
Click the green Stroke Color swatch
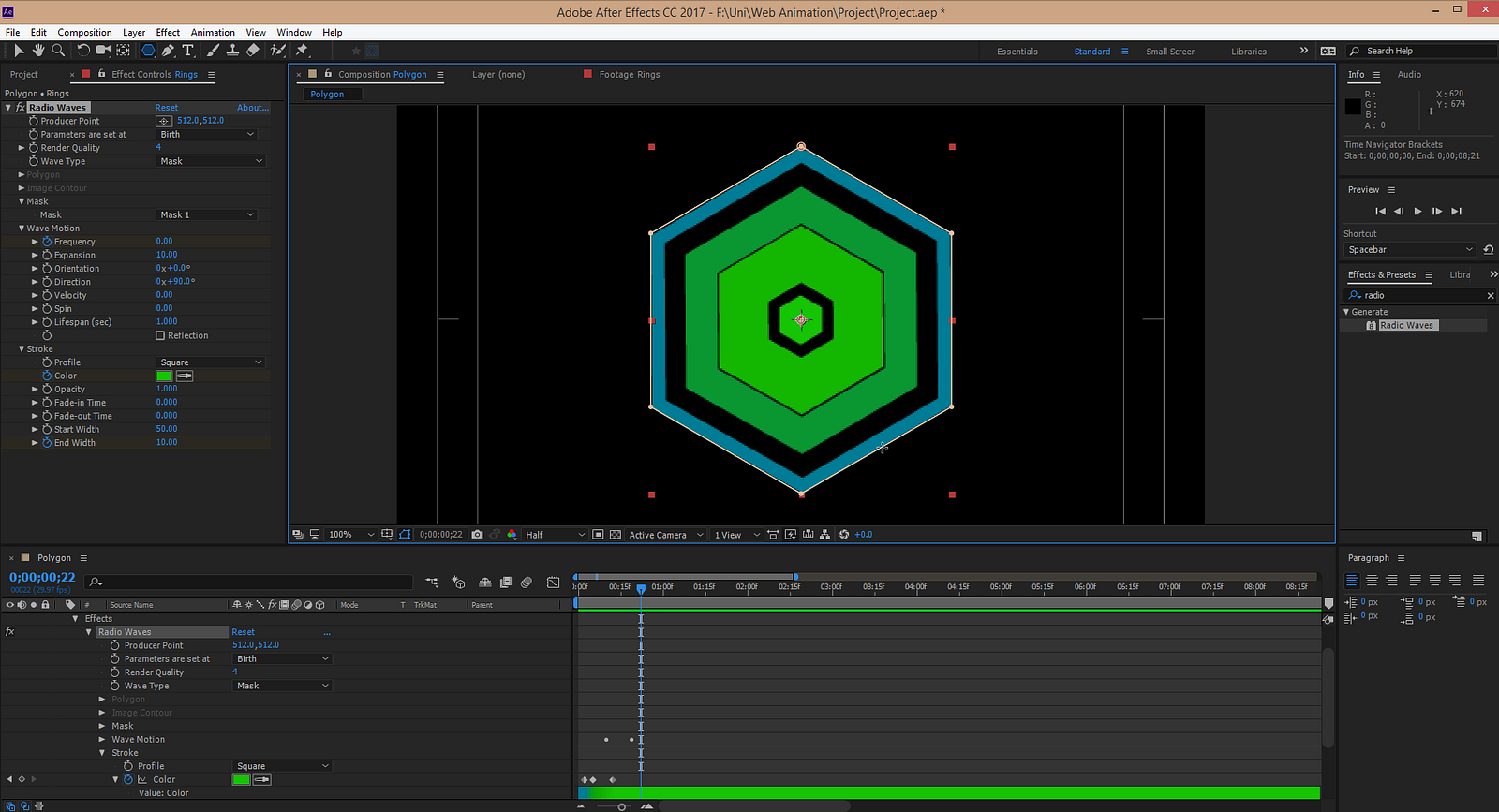pos(164,376)
